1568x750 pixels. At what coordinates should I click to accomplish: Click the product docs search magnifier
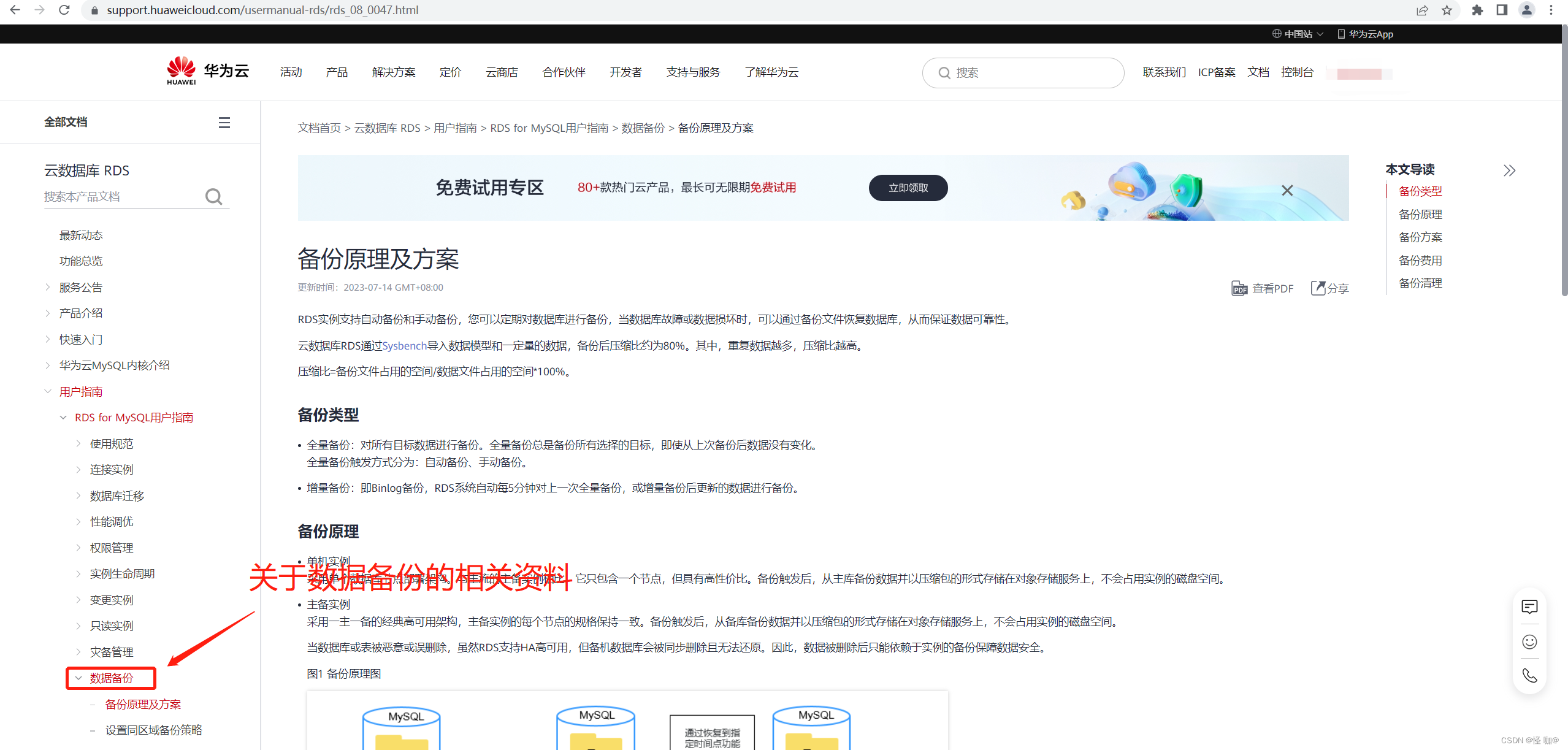213,197
